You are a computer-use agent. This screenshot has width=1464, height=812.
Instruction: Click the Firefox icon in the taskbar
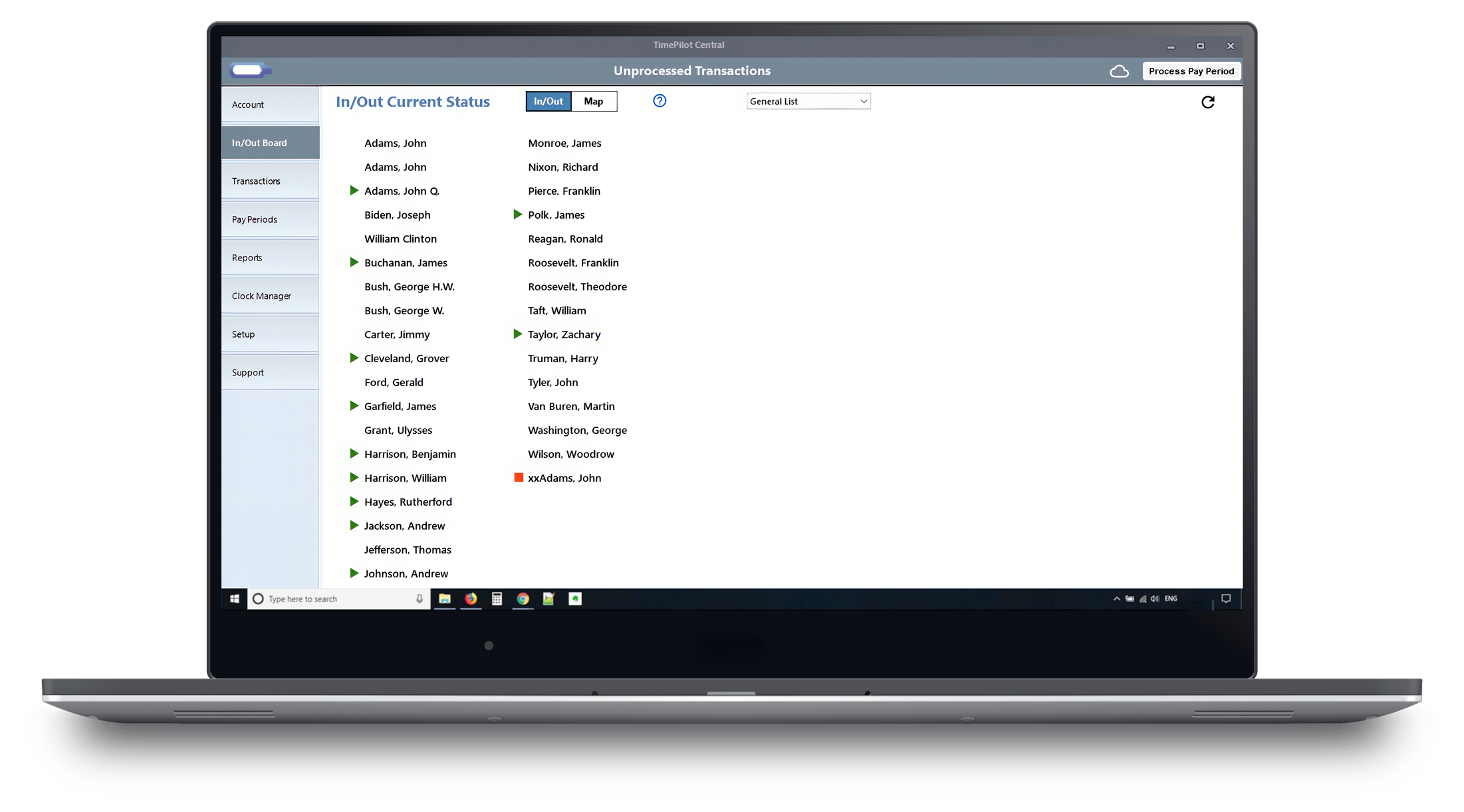[x=471, y=599]
